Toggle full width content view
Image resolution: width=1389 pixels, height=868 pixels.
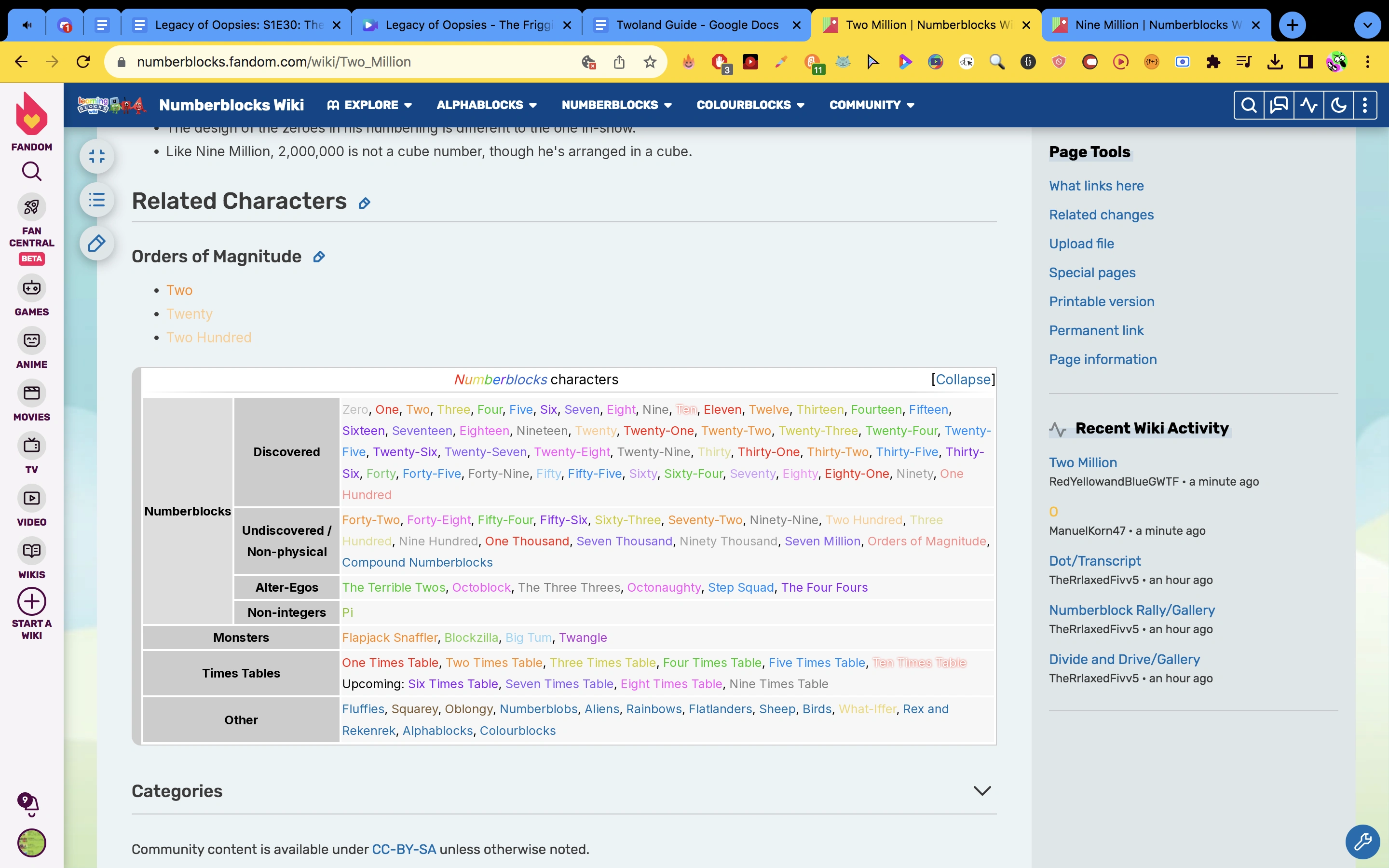(x=96, y=156)
